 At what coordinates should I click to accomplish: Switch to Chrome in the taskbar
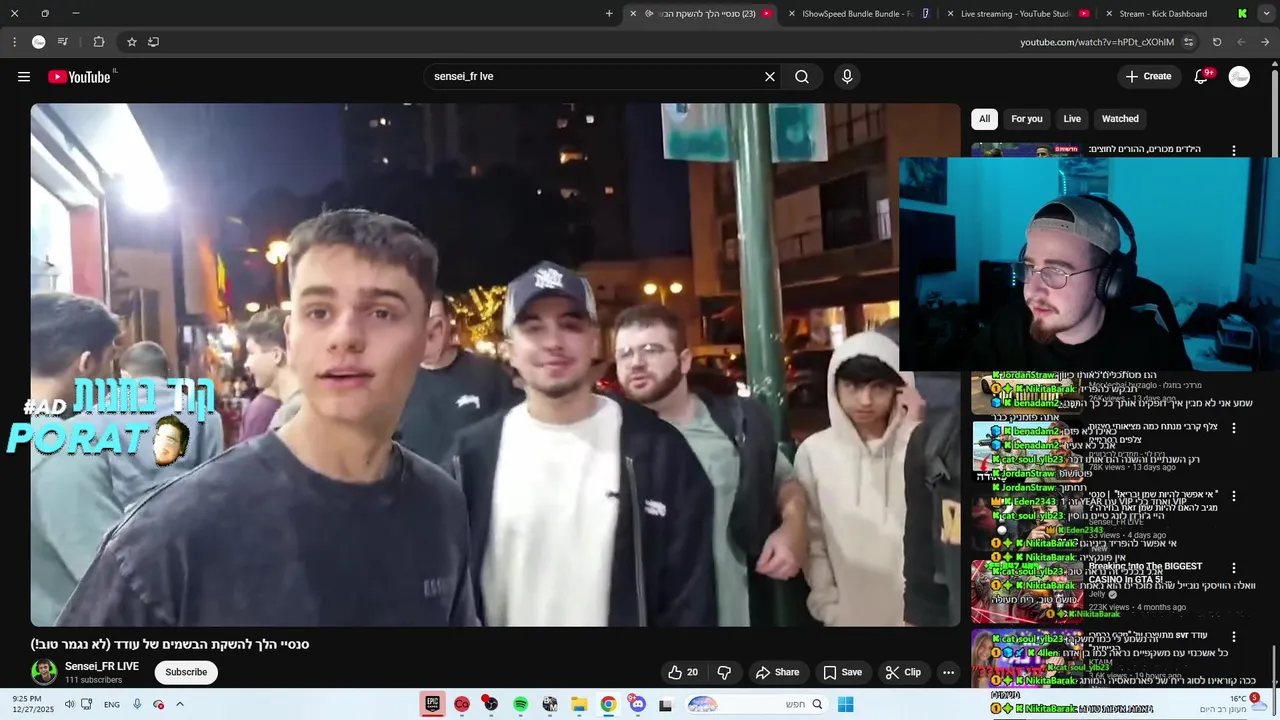coord(608,704)
